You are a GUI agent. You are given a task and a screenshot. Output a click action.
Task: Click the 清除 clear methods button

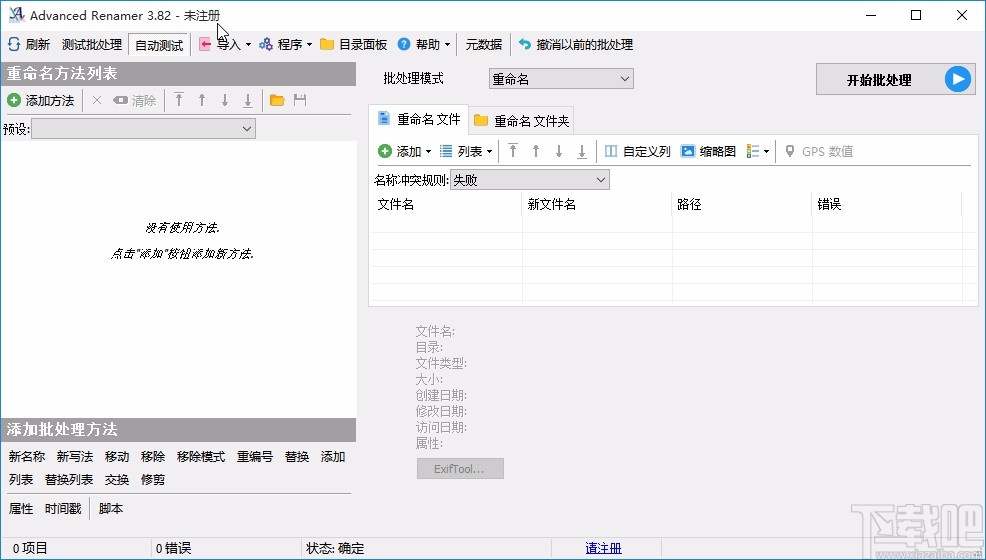pyautogui.click(x=135, y=100)
